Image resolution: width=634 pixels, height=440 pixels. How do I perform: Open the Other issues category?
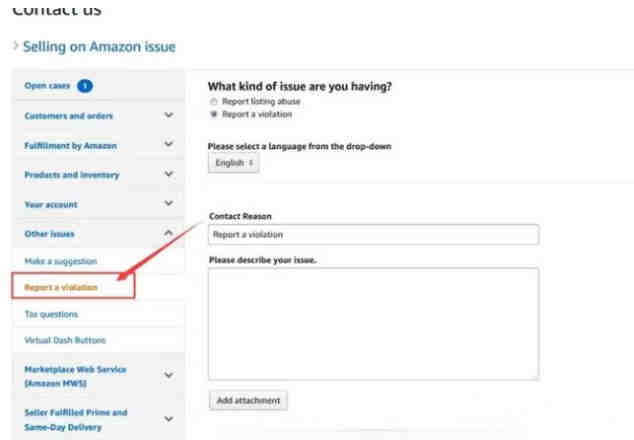pos(49,234)
